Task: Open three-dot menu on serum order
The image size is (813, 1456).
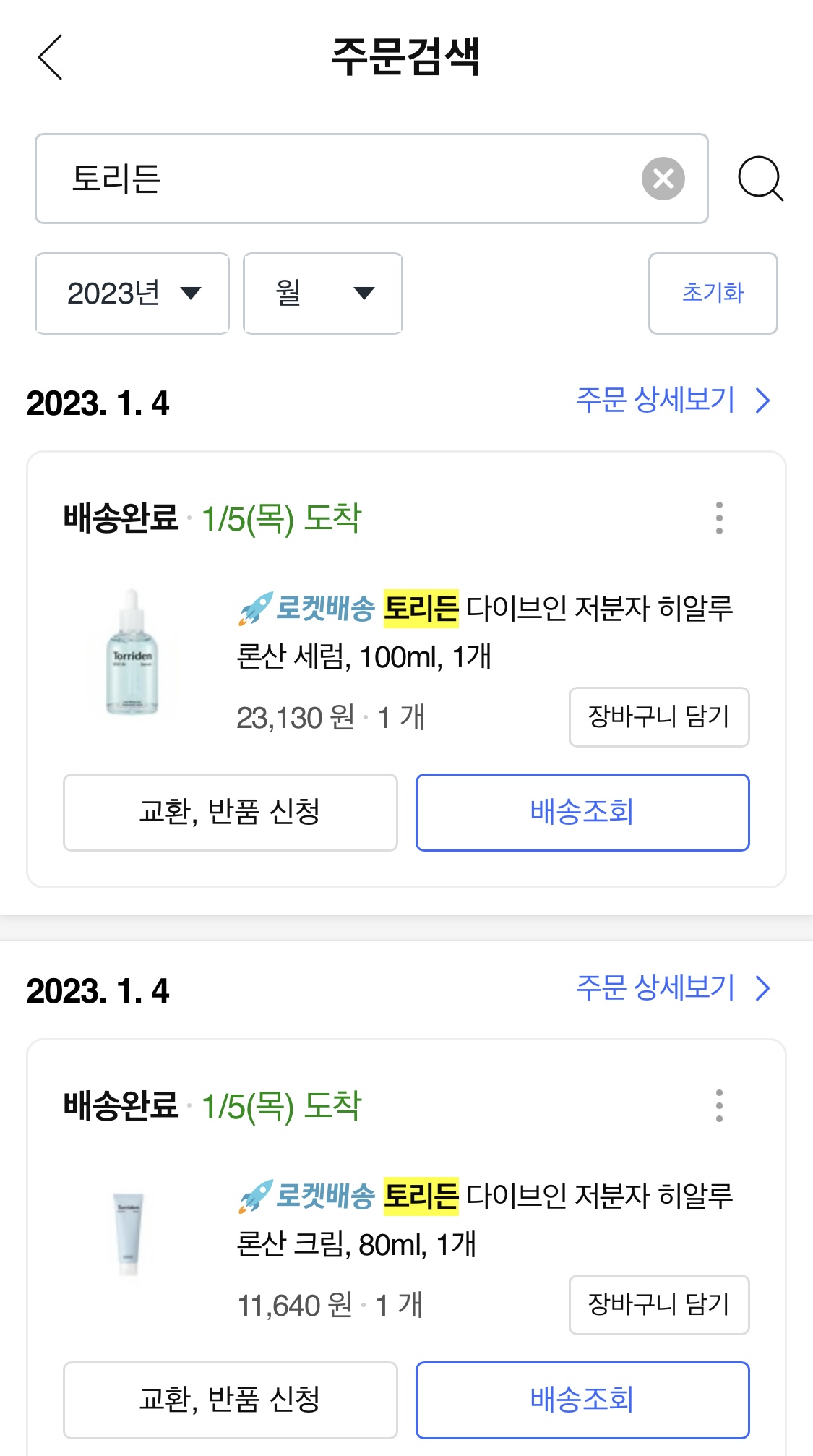Action: pos(719,518)
